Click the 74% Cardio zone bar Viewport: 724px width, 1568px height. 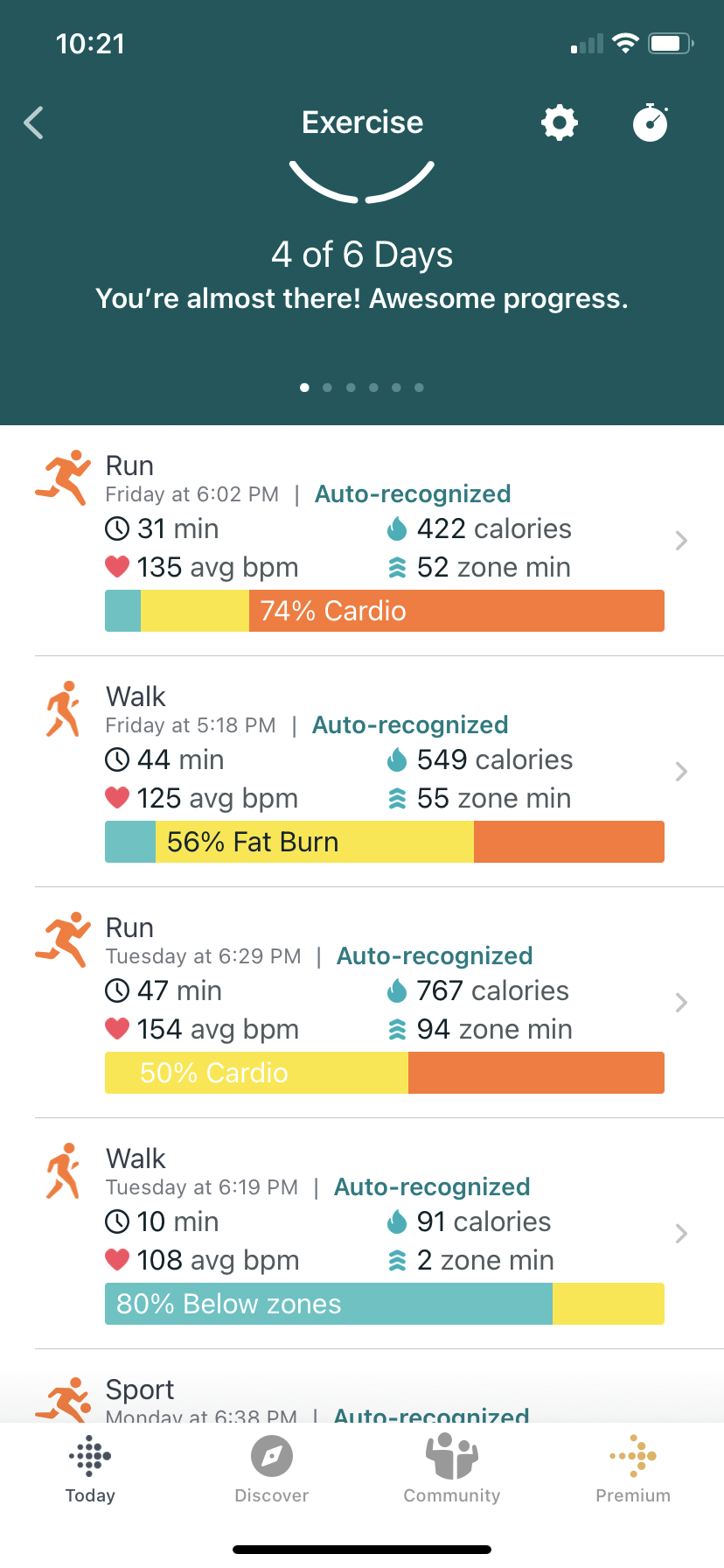click(x=385, y=611)
